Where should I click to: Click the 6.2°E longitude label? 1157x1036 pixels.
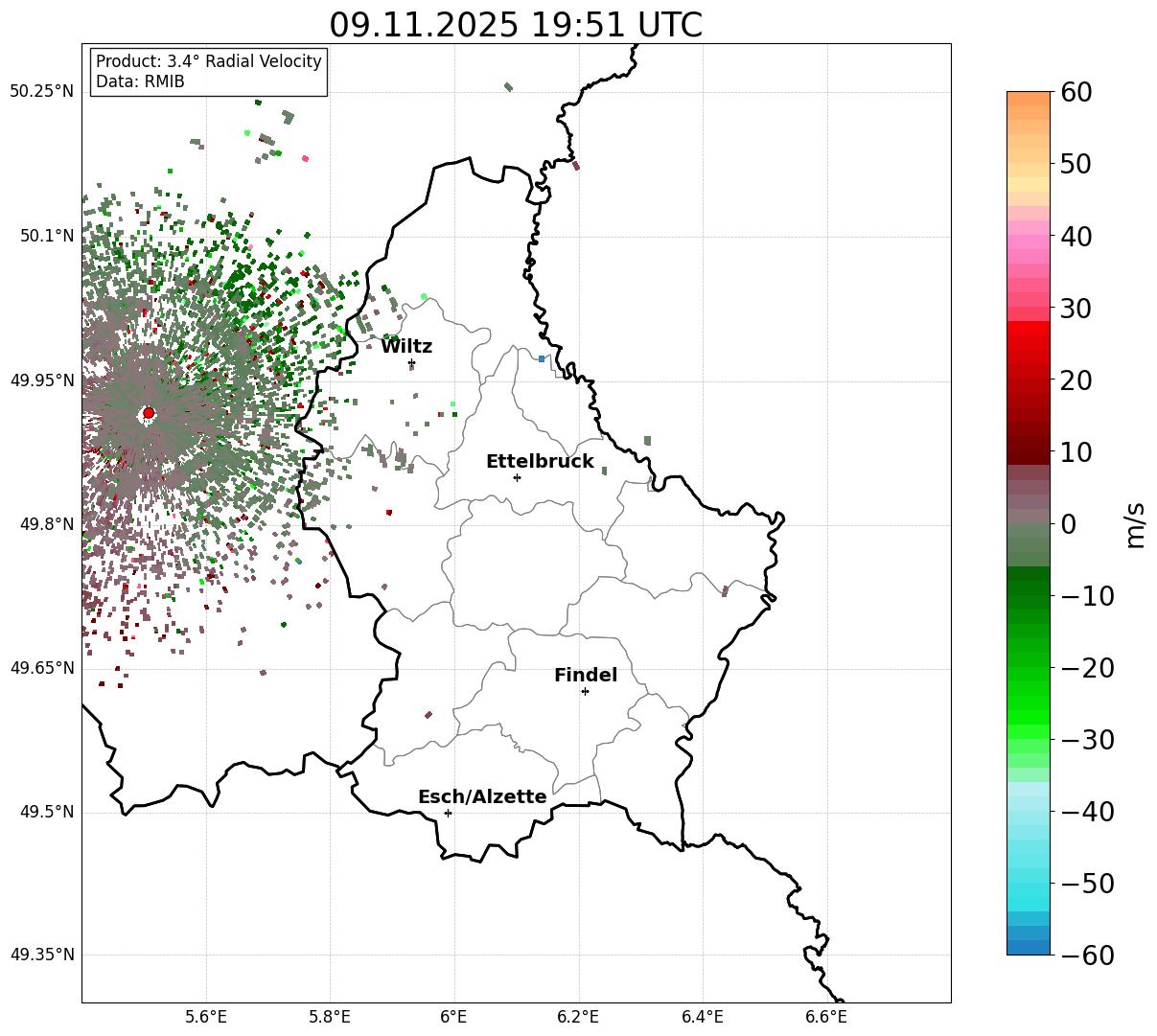(x=578, y=1017)
